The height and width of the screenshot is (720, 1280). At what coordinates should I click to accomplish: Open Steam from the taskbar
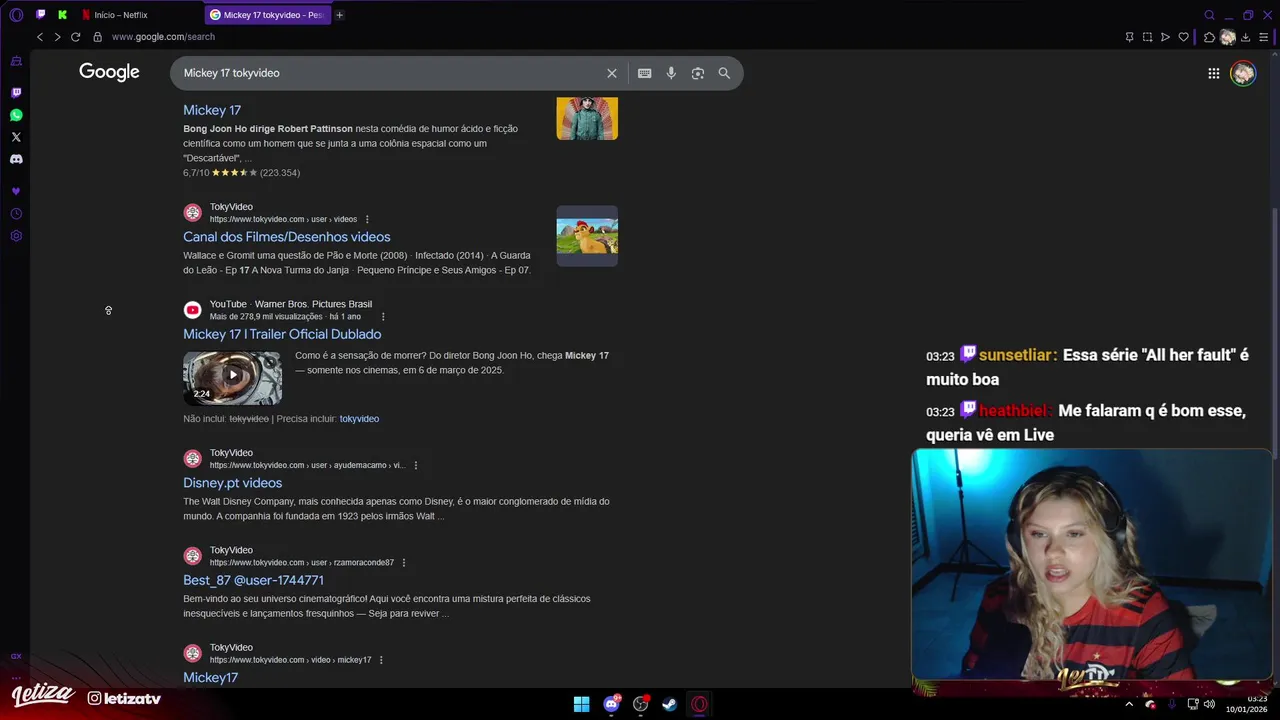click(670, 704)
